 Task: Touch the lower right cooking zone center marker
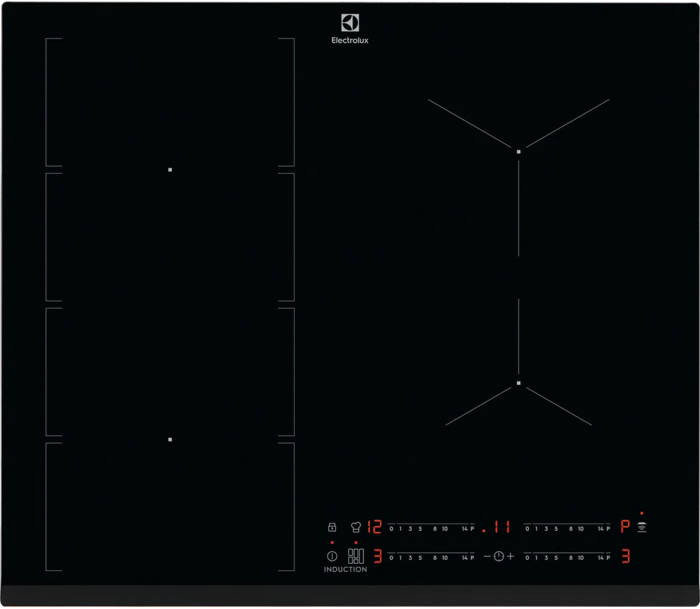519,382
